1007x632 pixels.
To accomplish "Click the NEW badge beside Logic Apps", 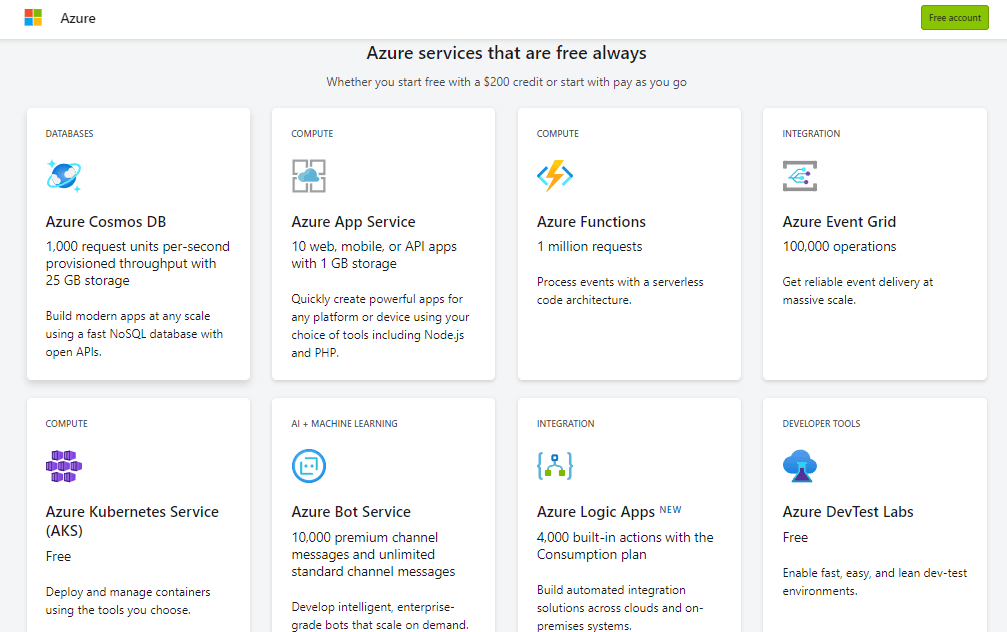I will [670, 509].
